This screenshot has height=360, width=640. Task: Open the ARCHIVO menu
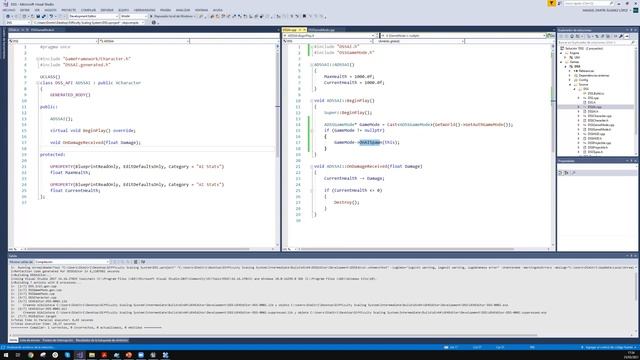(x=9, y=10)
